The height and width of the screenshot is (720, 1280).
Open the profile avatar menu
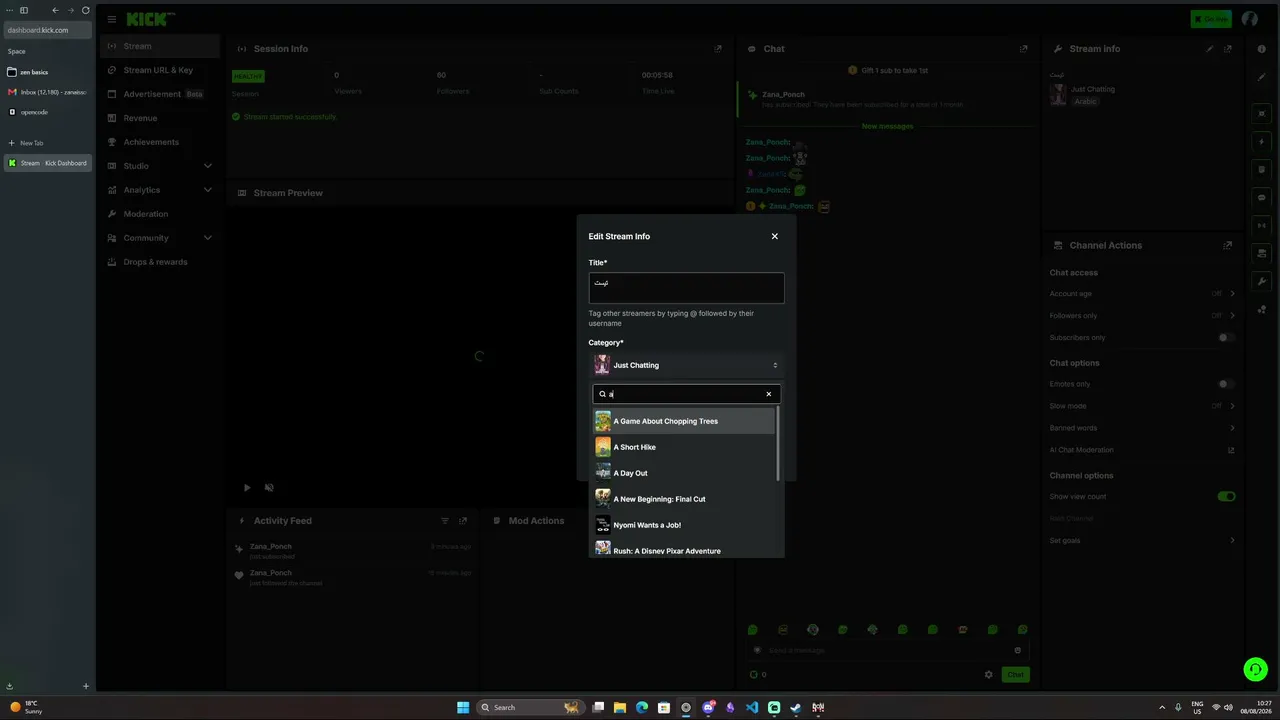coord(1250,19)
